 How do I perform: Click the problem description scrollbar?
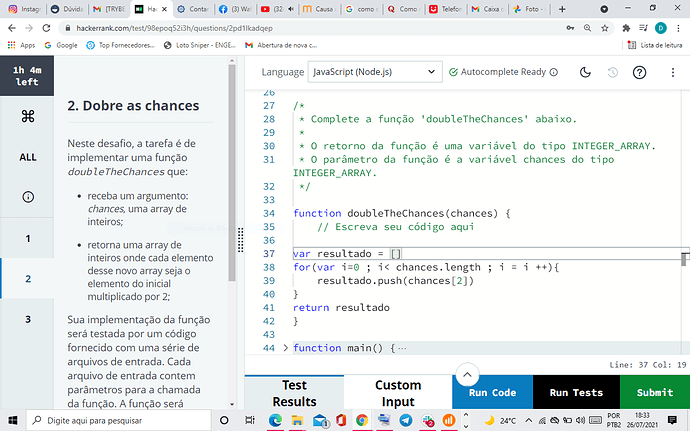(232, 172)
